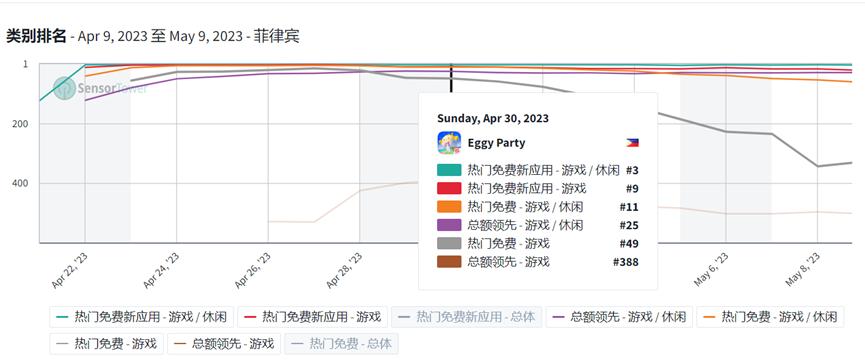Image resolution: width=865 pixels, height=360 pixels.
Task: Click Eggy Party name in tooltip
Action: [x=496, y=143]
